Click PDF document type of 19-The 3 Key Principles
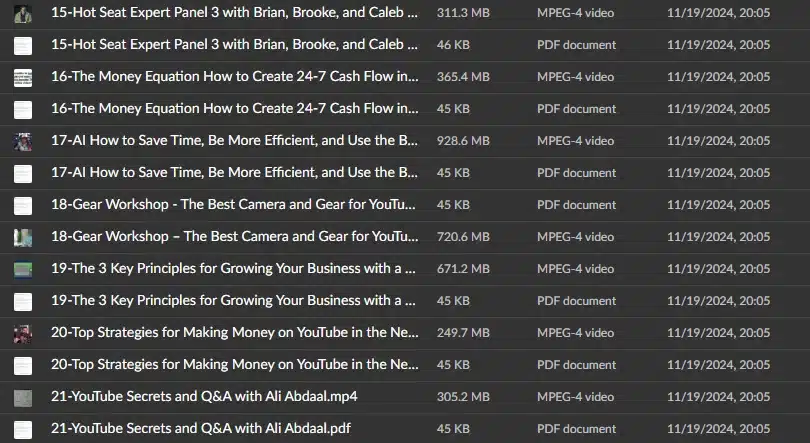Image resolution: width=810 pixels, height=443 pixels. [x=577, y=301]
